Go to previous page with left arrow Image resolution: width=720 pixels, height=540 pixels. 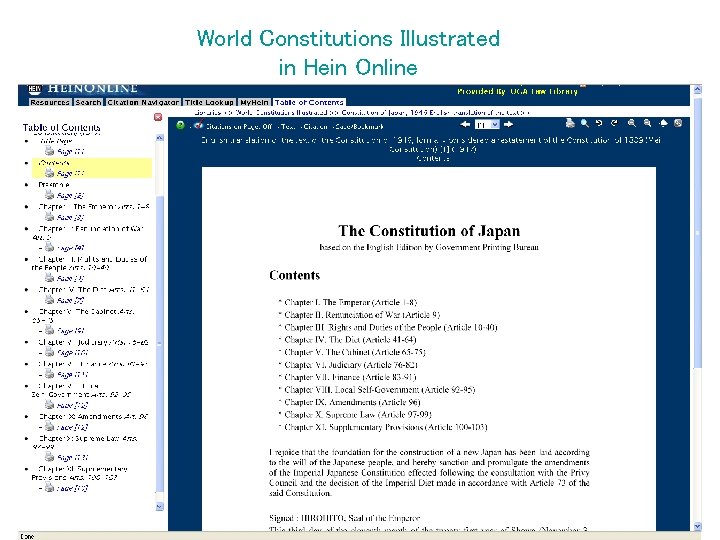click(x=465, y=124)
